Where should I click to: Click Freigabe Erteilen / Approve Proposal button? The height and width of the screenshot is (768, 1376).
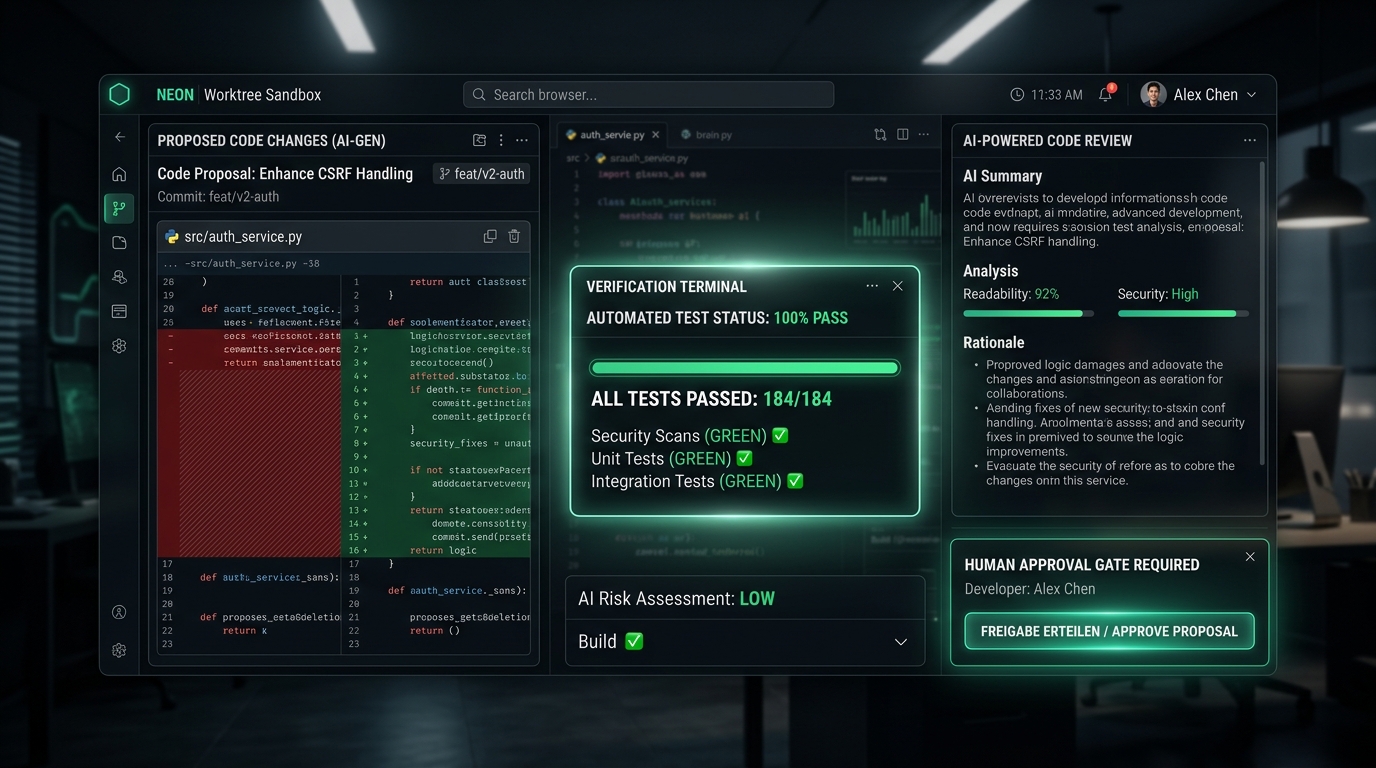[1109, 631]
